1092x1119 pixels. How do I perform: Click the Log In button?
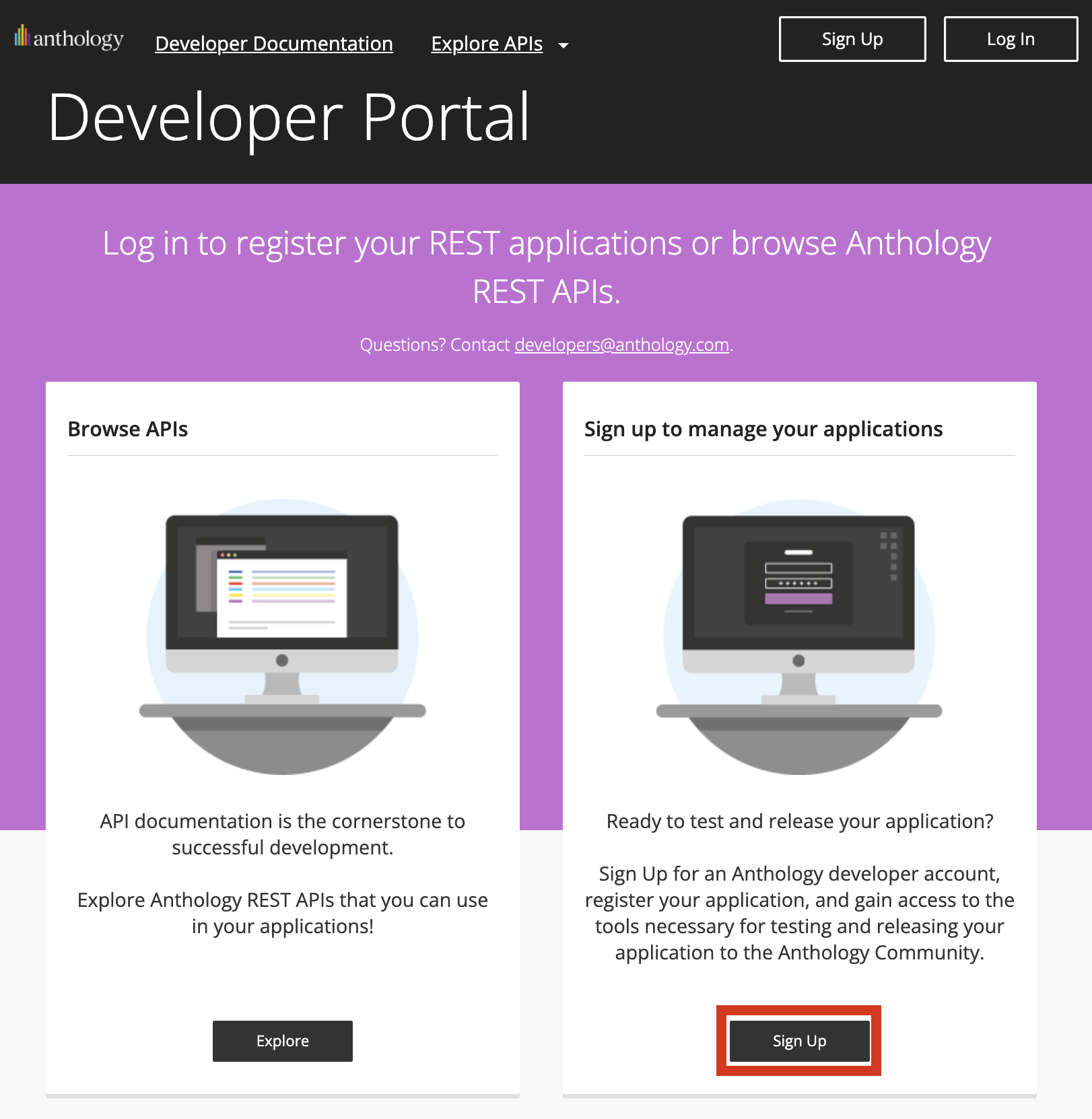coord(1010,39)
